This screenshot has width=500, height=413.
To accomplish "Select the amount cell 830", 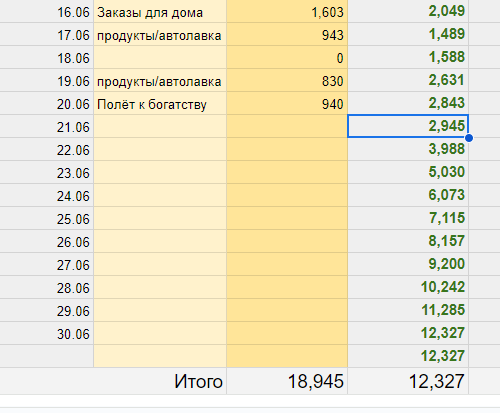I will point(287,80).
